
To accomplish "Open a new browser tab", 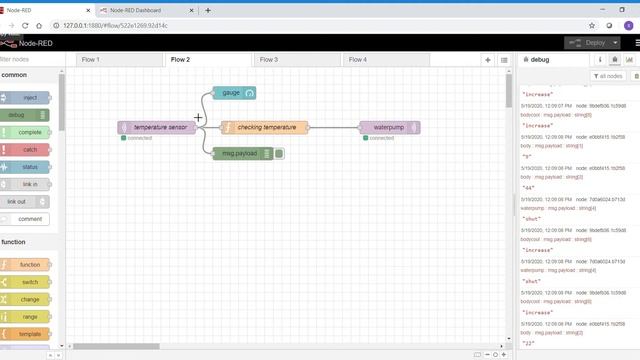I will [208, 11].
